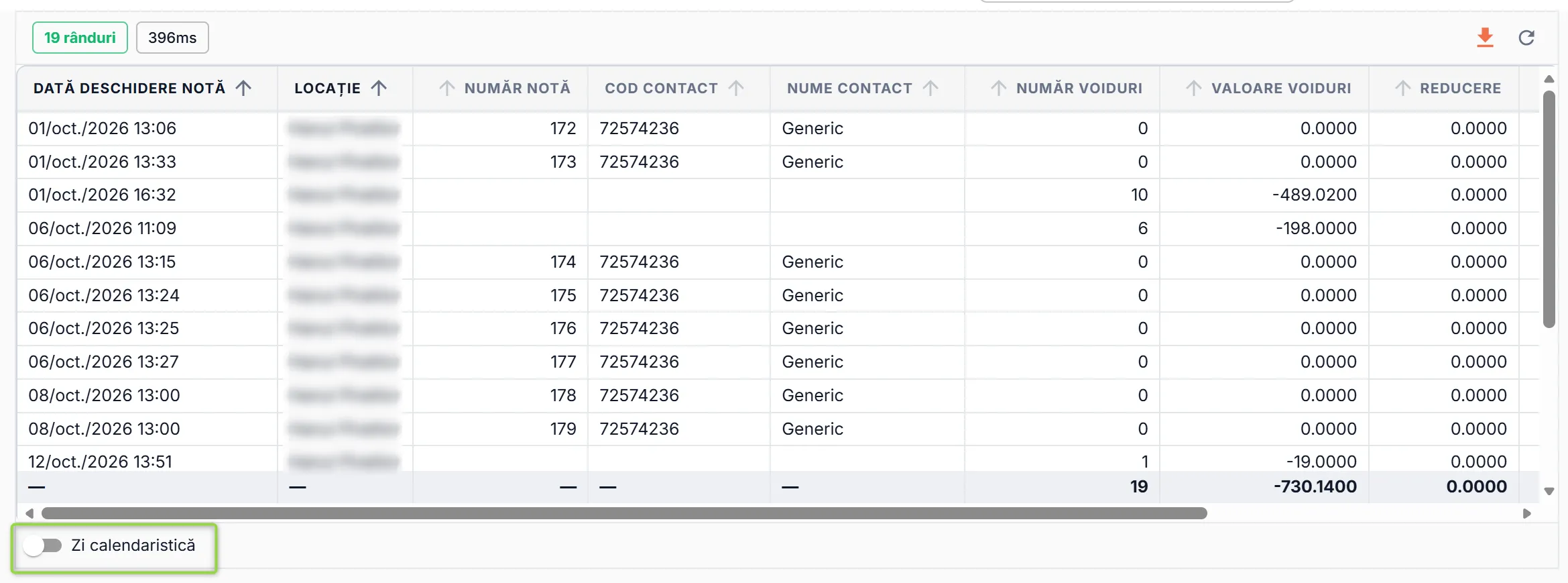
Task: Click the scroll right arrow of horizontal scrollbar
Action: pyautogui.click(x=1527, y=513)
